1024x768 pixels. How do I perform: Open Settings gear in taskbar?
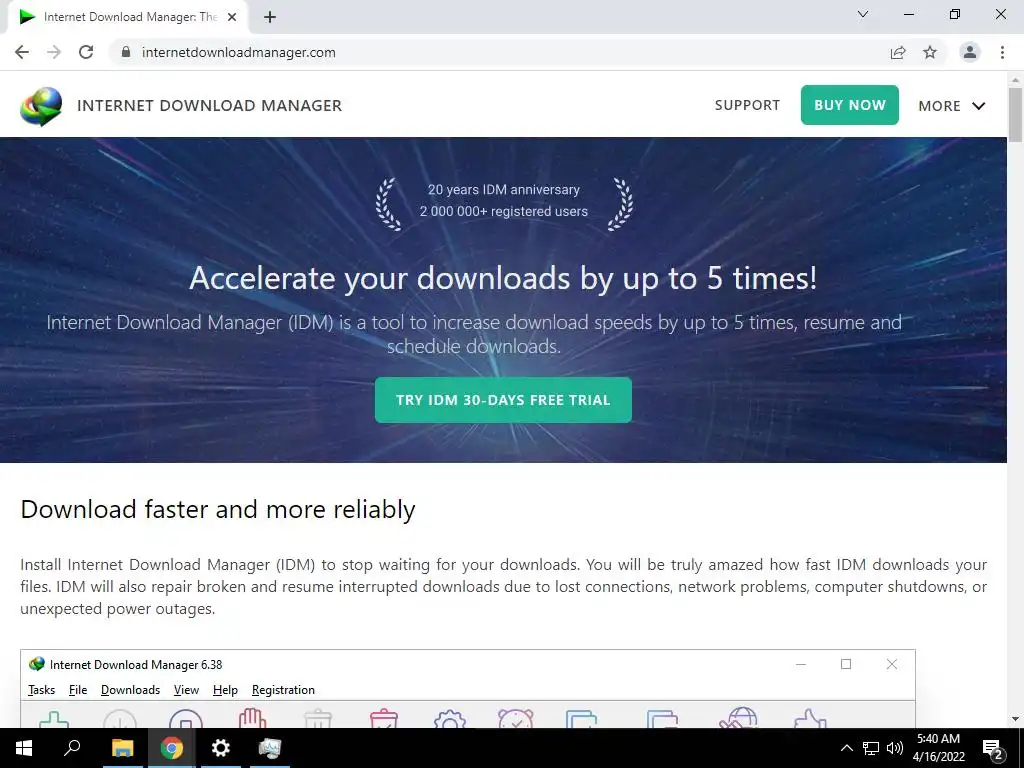pyautogui.click(x=221, y=748)
